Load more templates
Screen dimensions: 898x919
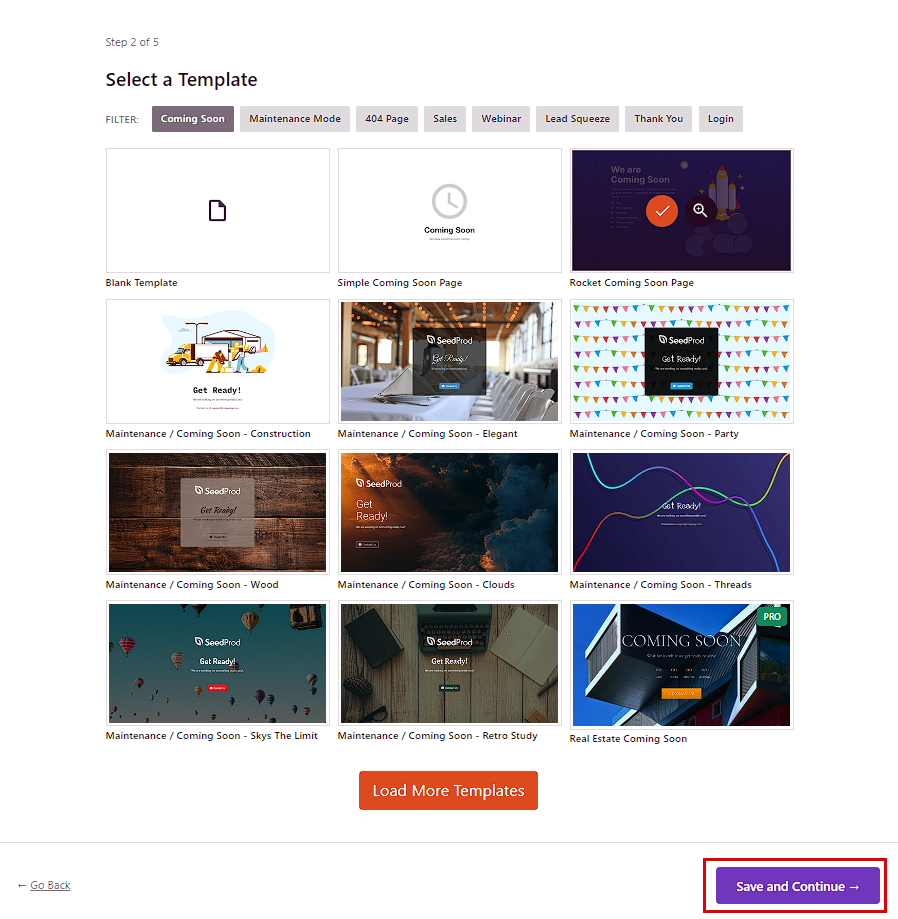[448, 791]
